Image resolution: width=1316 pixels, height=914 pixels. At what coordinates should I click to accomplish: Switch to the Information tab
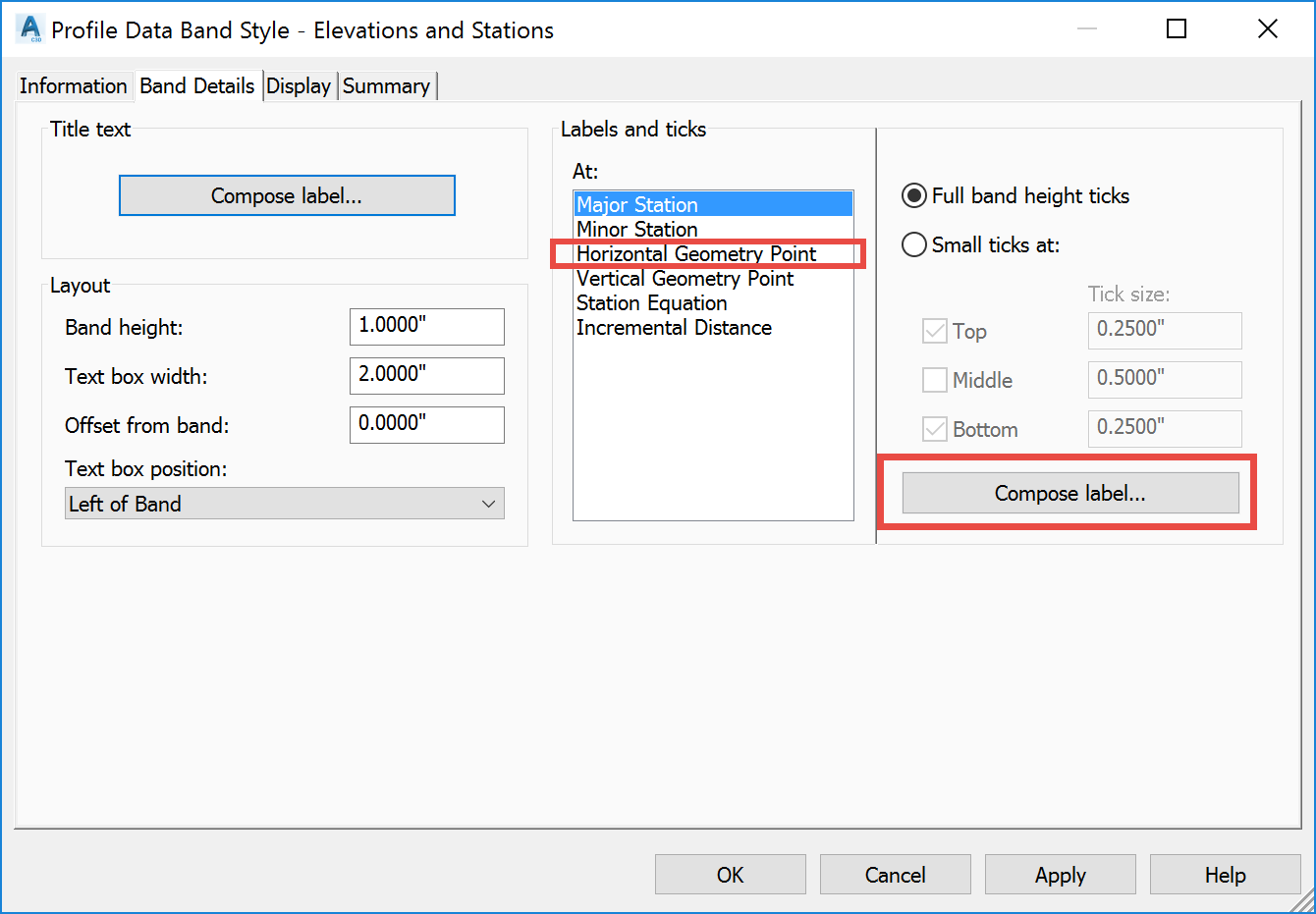coord(73,85)
